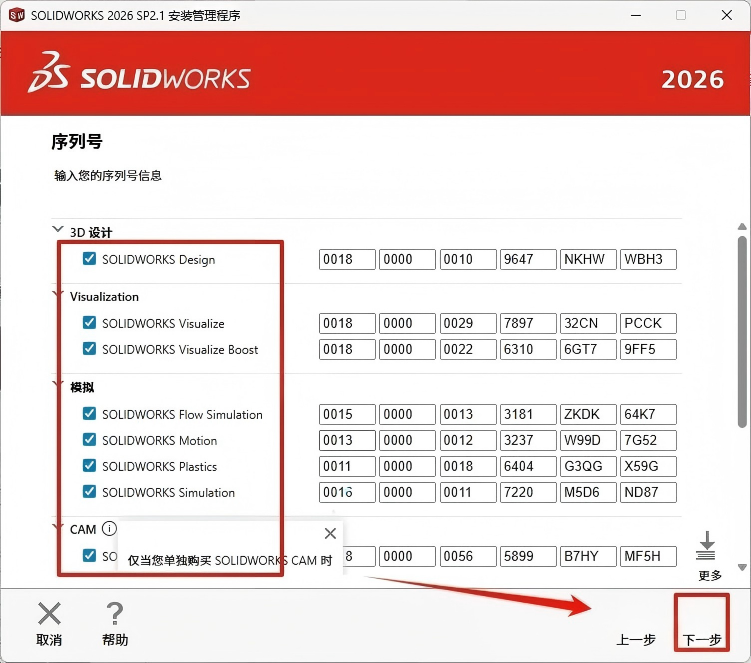Click Flow Simulation field containing 64K7

tap(649, 414)
